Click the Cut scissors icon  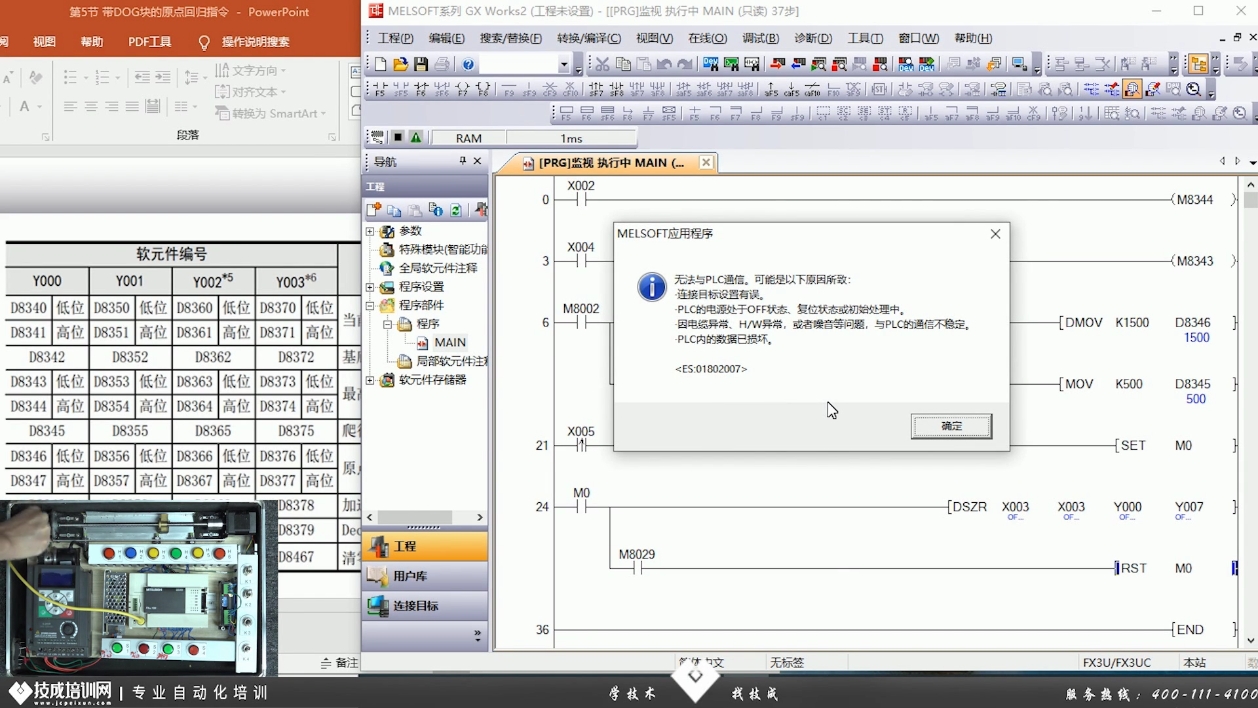point(602,64)
